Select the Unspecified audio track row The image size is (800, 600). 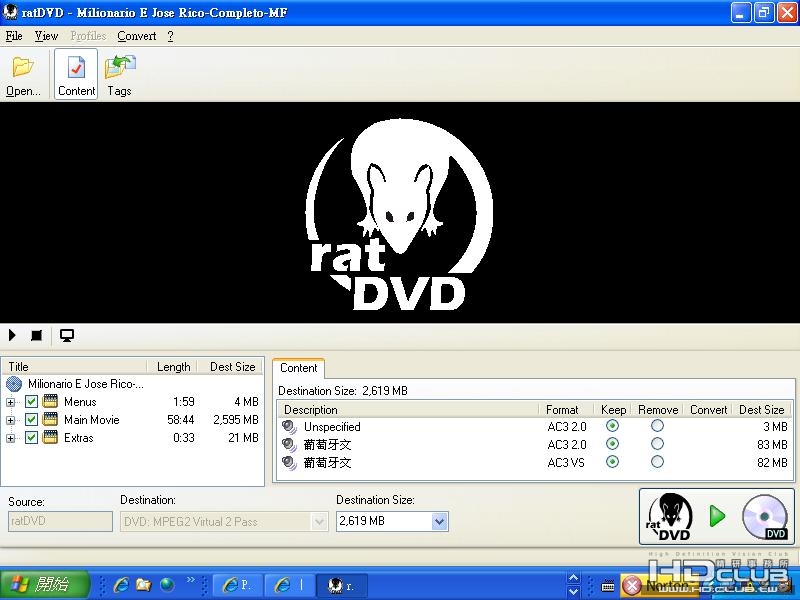click(x=535, y=427)
